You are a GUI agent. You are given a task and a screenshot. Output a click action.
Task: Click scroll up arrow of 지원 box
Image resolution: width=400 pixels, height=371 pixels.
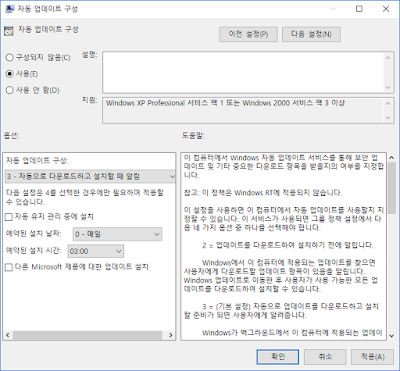point(388,103)
